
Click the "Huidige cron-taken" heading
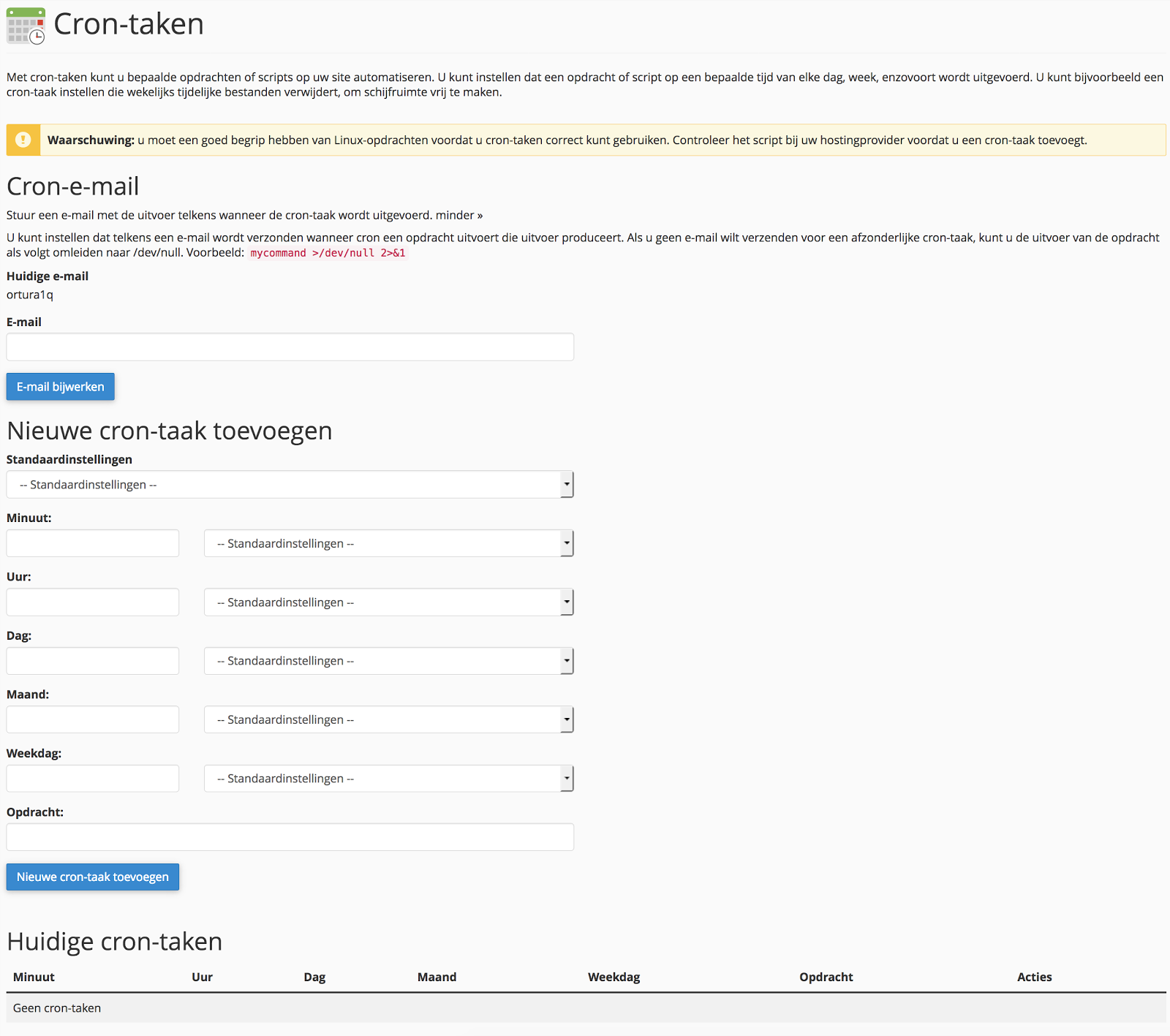pos(115,942)
